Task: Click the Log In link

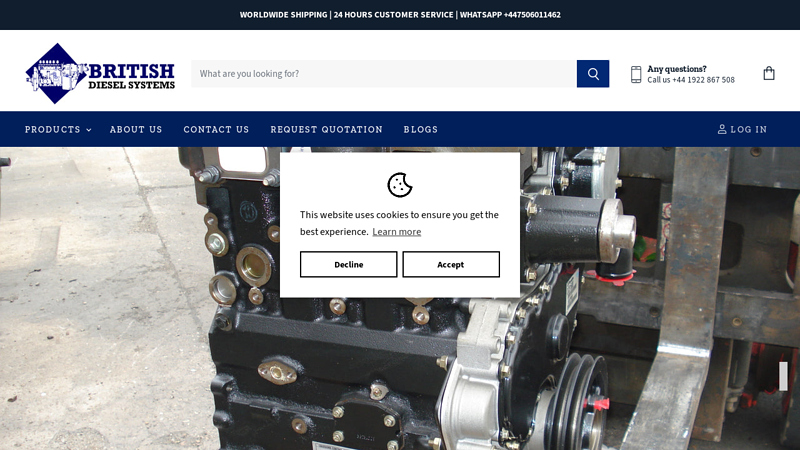Action: pos(742,129)
